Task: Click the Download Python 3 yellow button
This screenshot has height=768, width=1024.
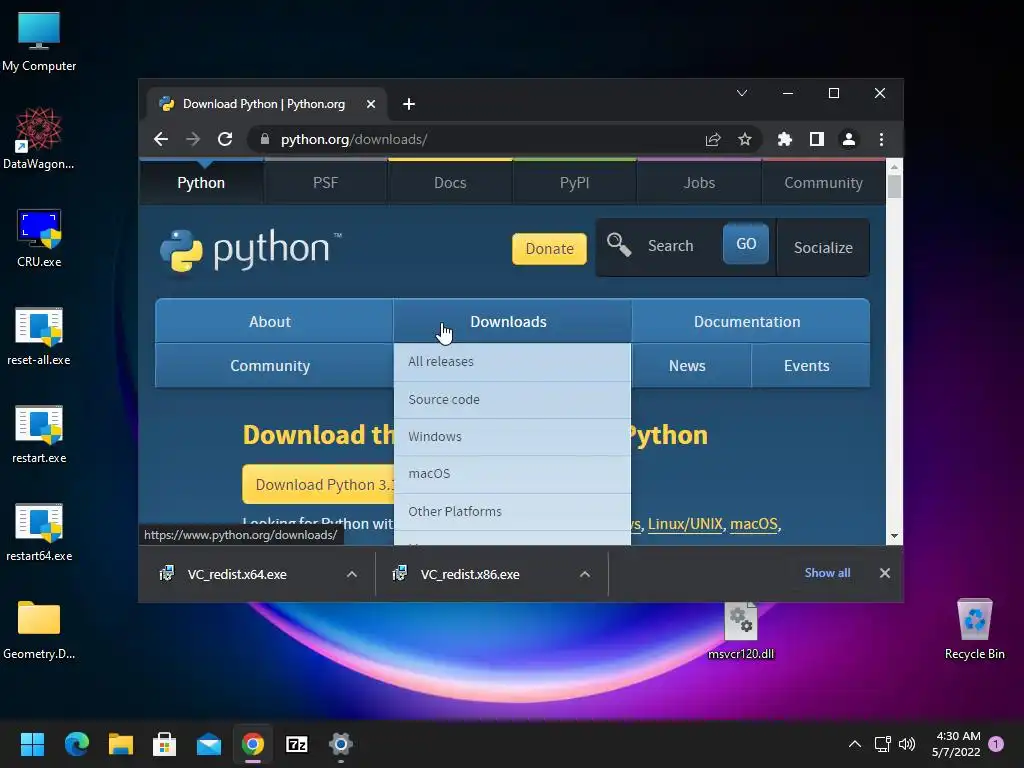Action: [318, 485]
